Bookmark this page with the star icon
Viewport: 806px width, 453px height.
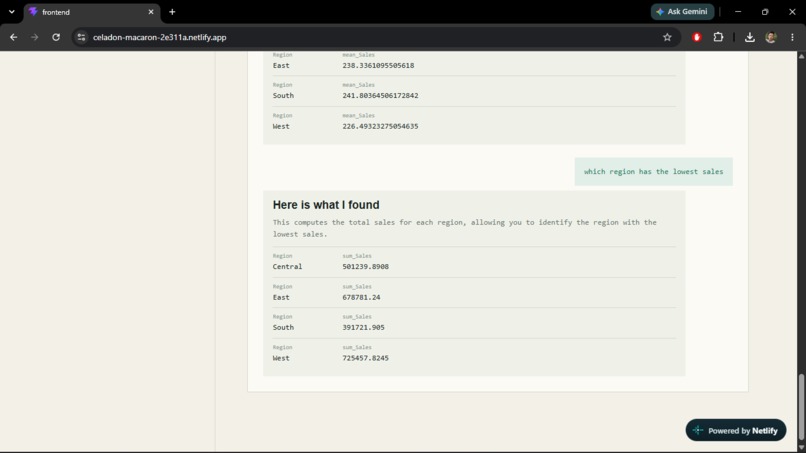point(667,37)
